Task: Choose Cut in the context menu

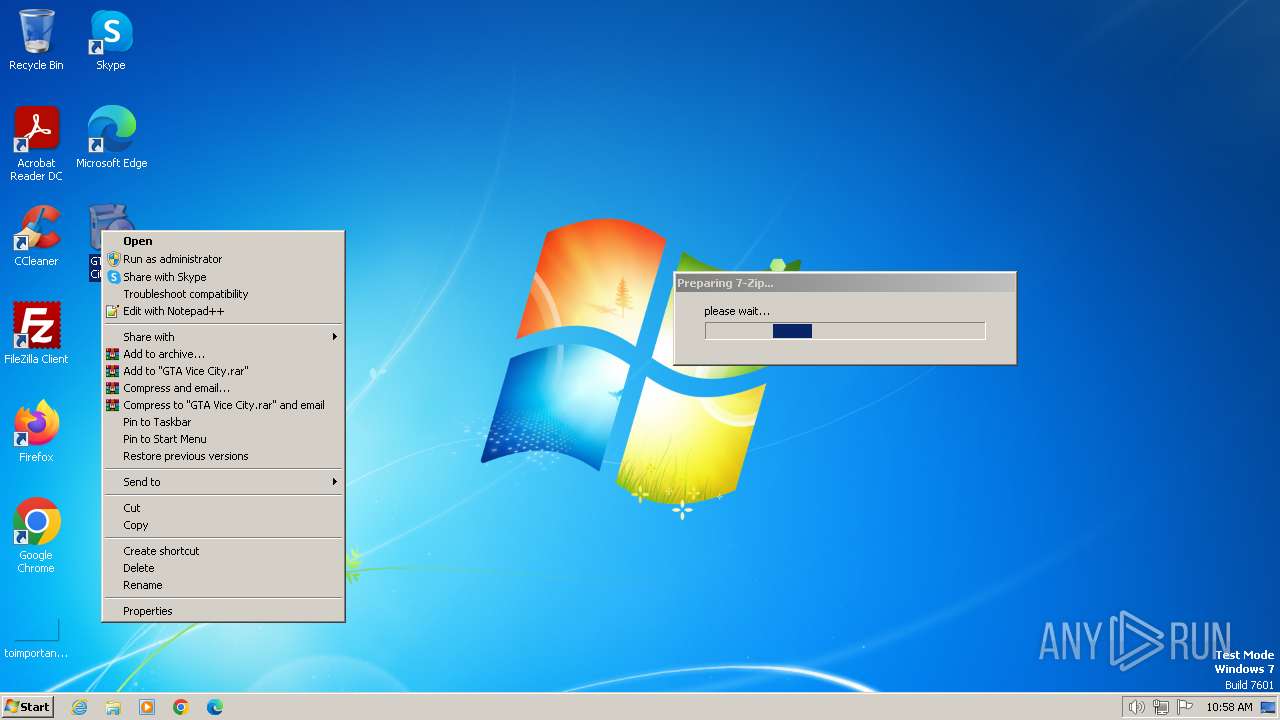Action: point(223,508)
